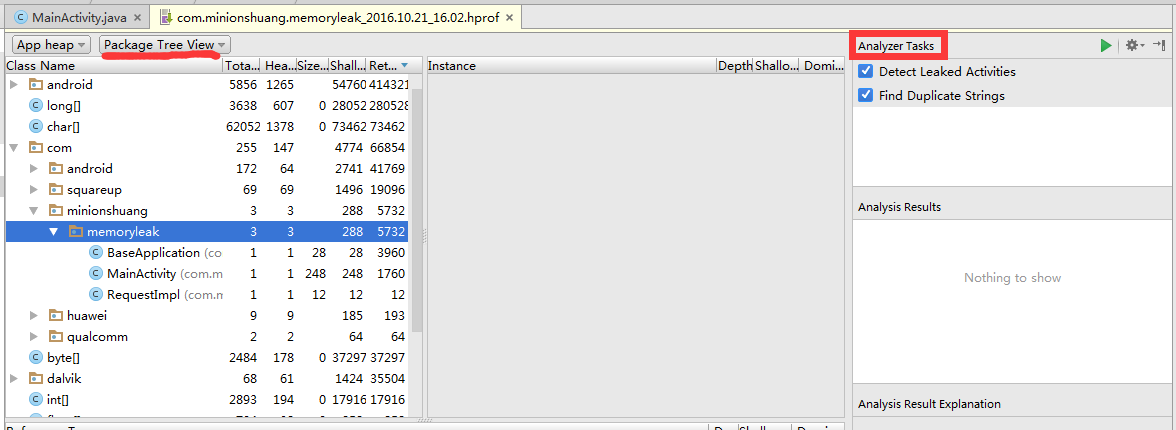Viewport: 1176px width, 430px height.
Task: Click the class tree vertical scrollbar
Action: [416, 210]
